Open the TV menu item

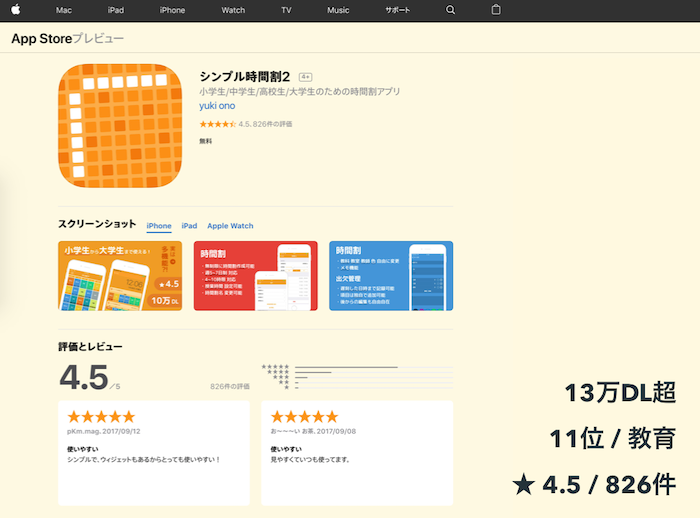pyautogui.click(x=286, y=10)
